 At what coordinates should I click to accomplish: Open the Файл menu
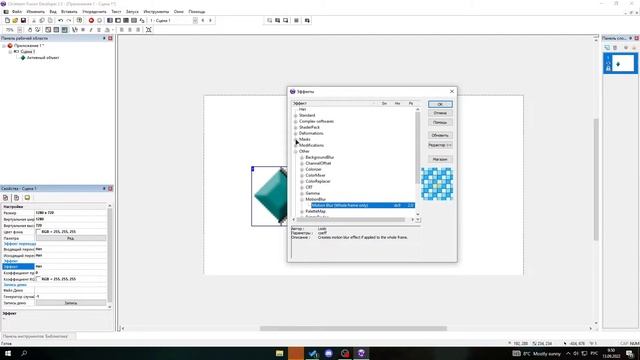(17, 12)
